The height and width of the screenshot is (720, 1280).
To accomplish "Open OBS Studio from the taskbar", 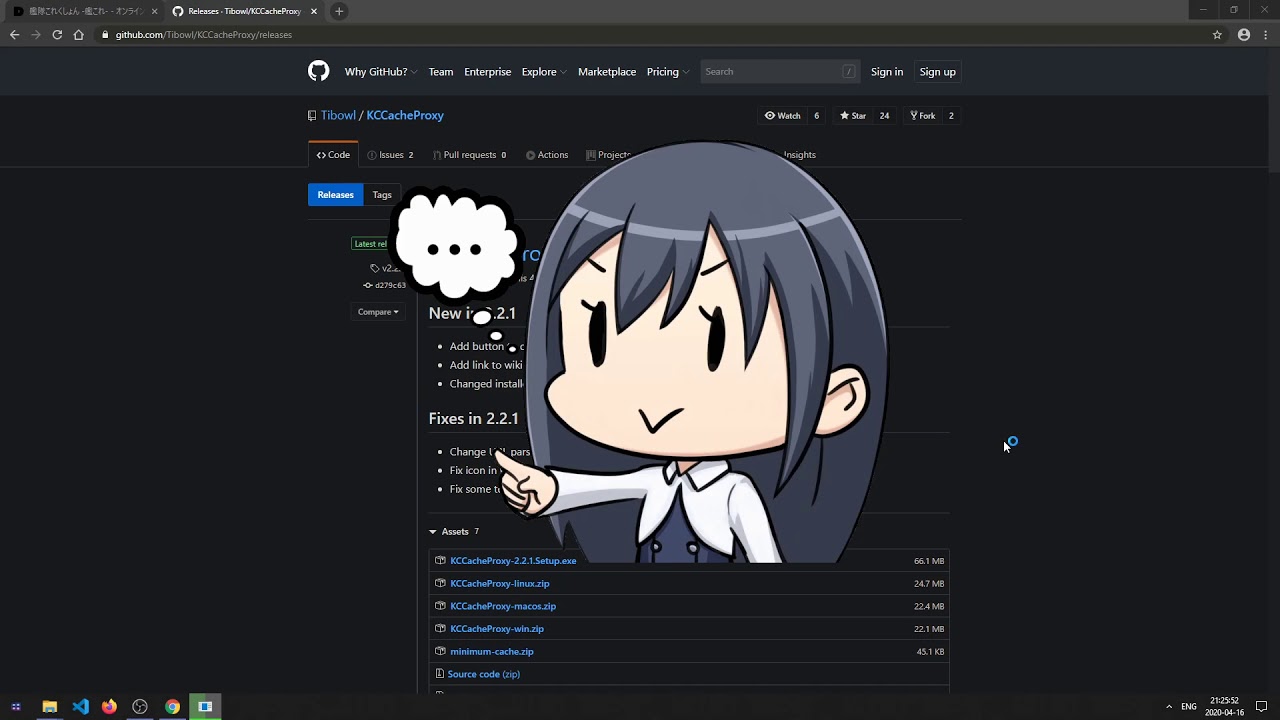I will coord(140,707).
